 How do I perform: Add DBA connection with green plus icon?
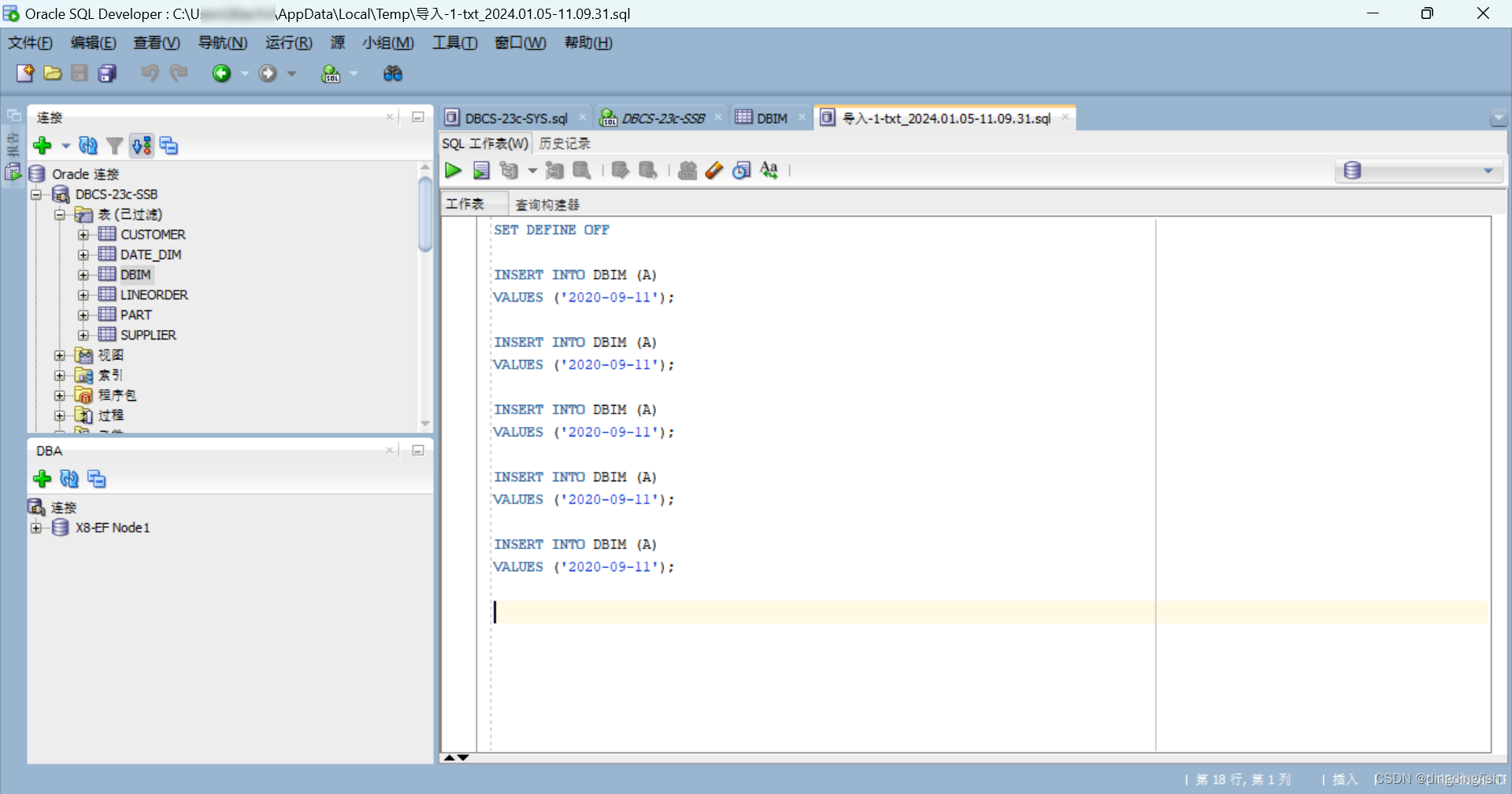(x=43, y=479)
